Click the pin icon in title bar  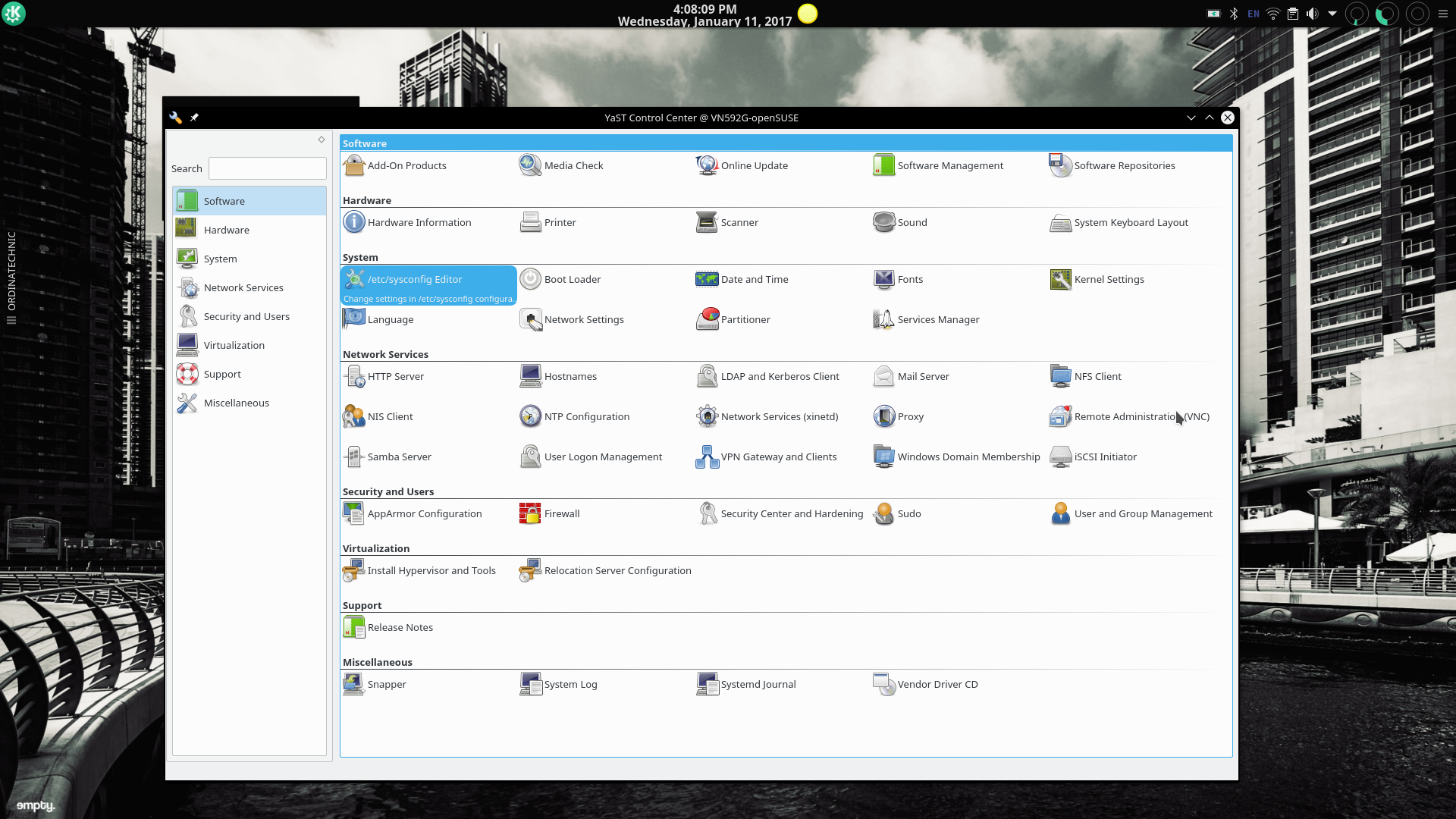(194, 118)
